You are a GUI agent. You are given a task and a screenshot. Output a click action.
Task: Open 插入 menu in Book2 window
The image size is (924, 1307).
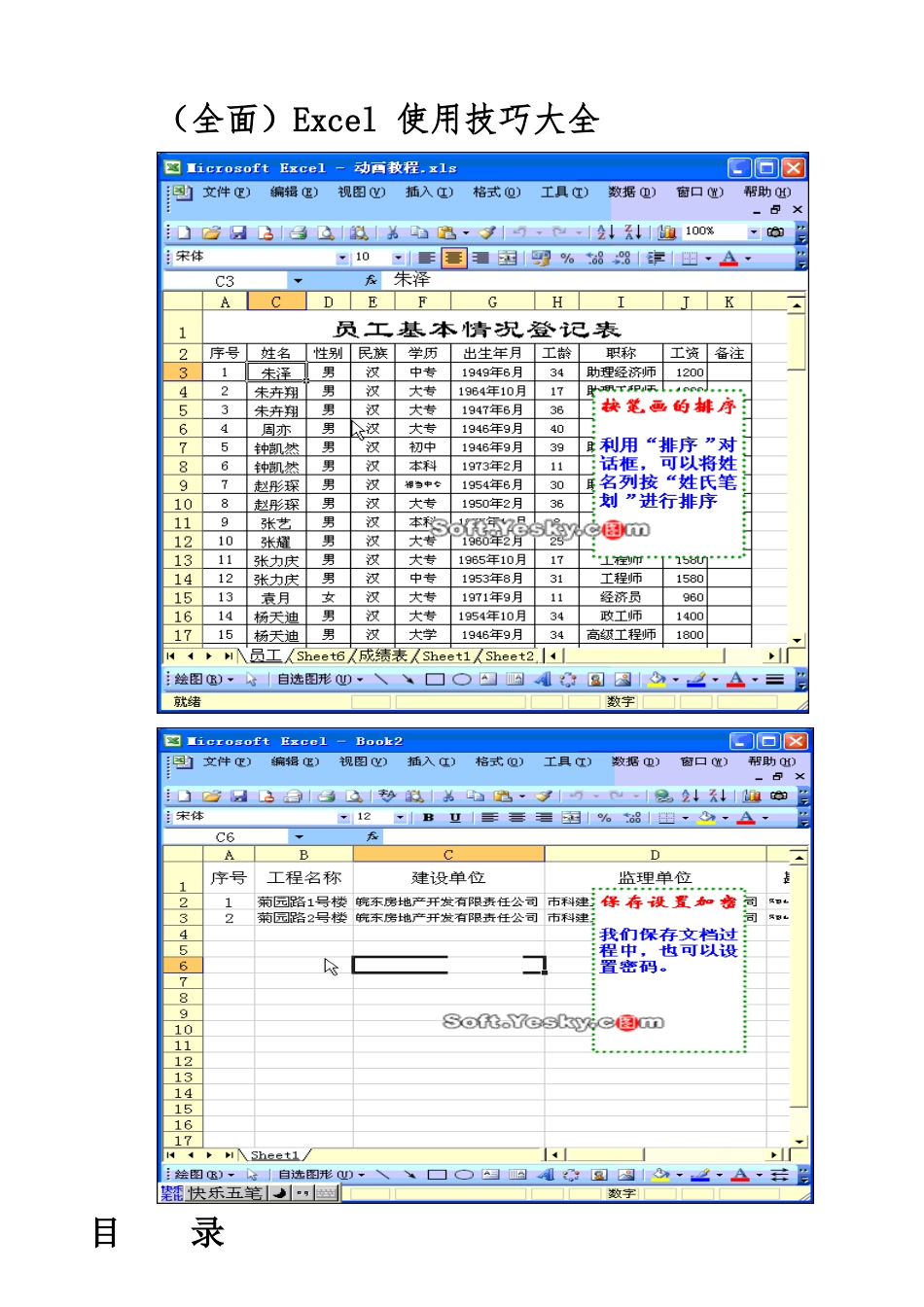pos(430,761)
